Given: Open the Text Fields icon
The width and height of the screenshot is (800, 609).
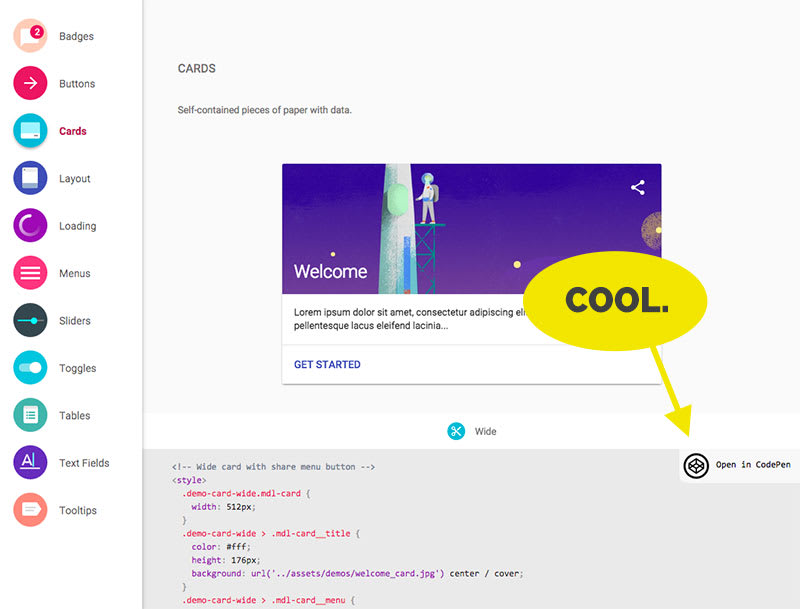Looking at the screenshot, I should coord(29,463).
